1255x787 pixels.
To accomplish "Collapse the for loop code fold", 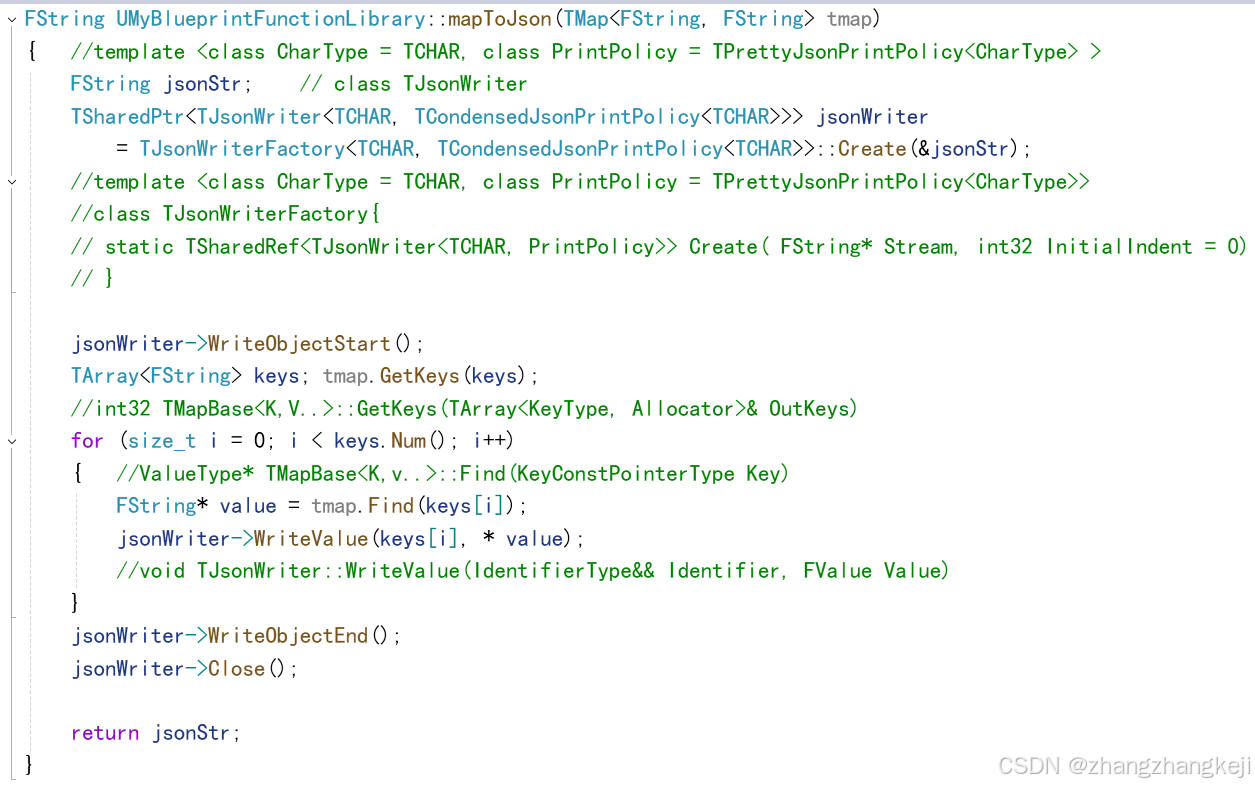I will tap(11, 441).
